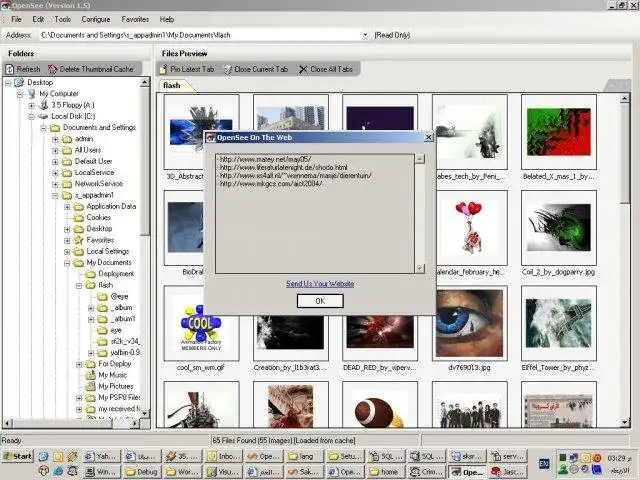Image resolution: width=640 pixels, height=480 pixels.
Task: Switch to the flash tab
Action: coord(173,85)
